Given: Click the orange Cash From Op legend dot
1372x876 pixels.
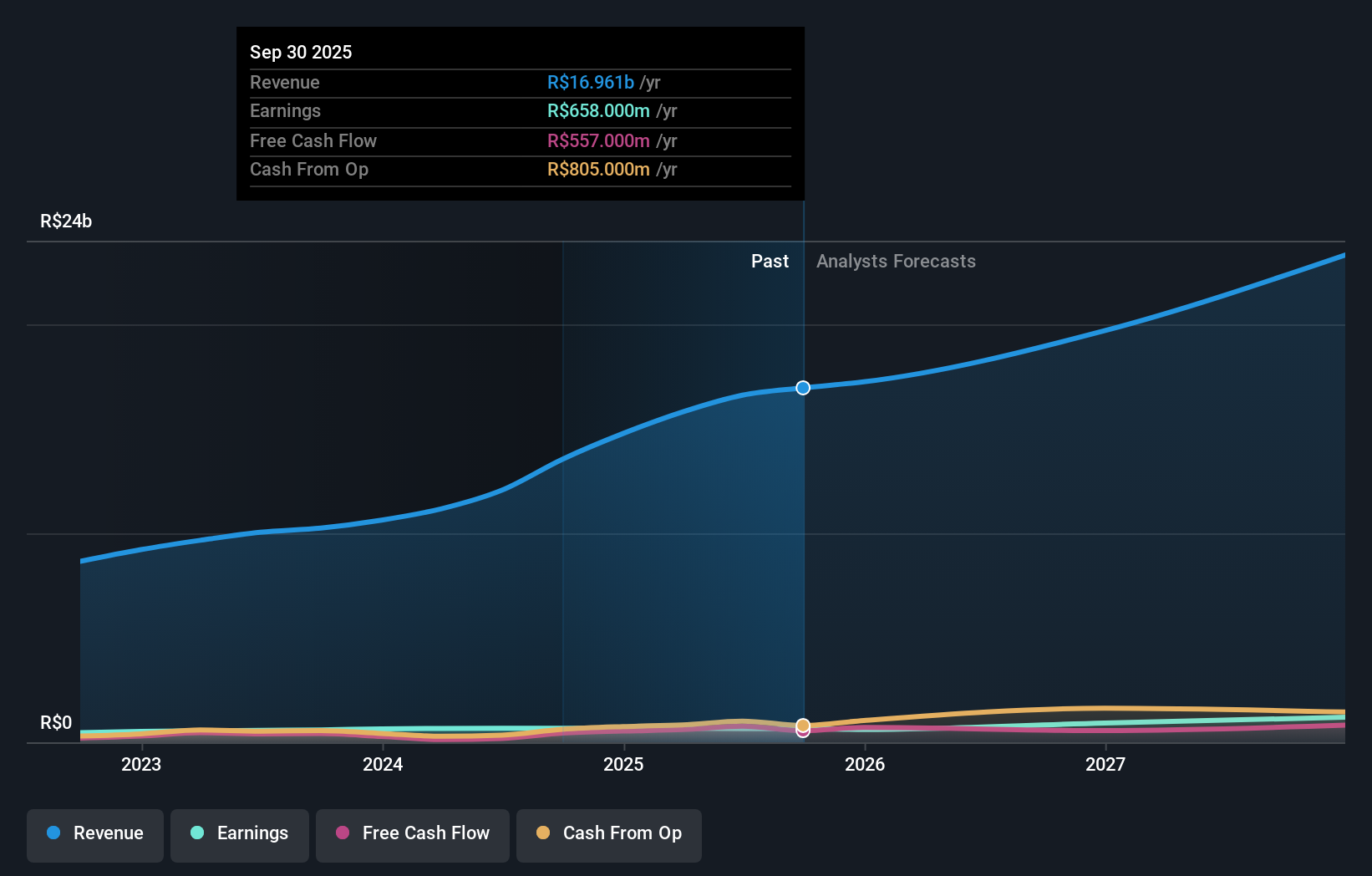Looking at the screenshot, I should click(545, 833).
